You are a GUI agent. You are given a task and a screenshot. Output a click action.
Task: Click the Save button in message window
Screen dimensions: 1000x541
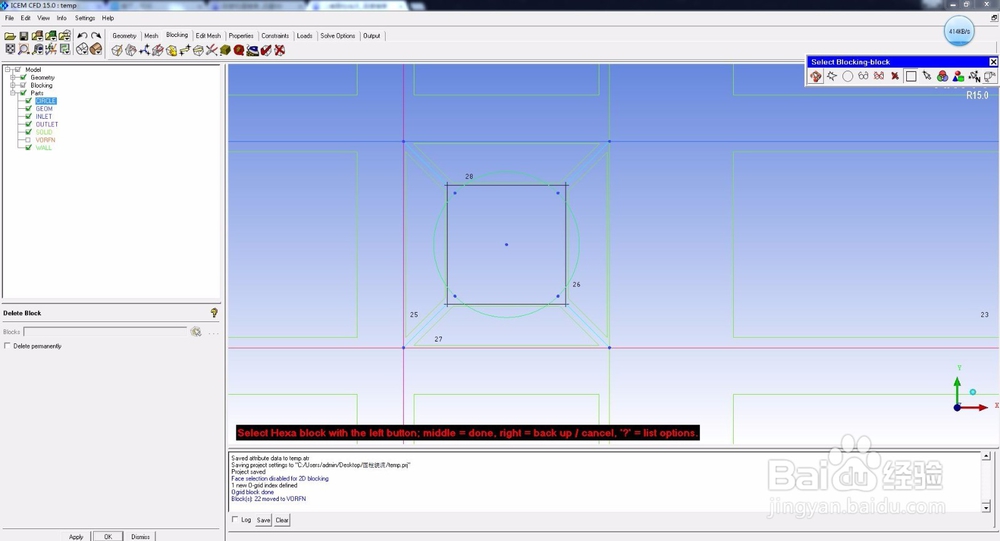point(263,520)
